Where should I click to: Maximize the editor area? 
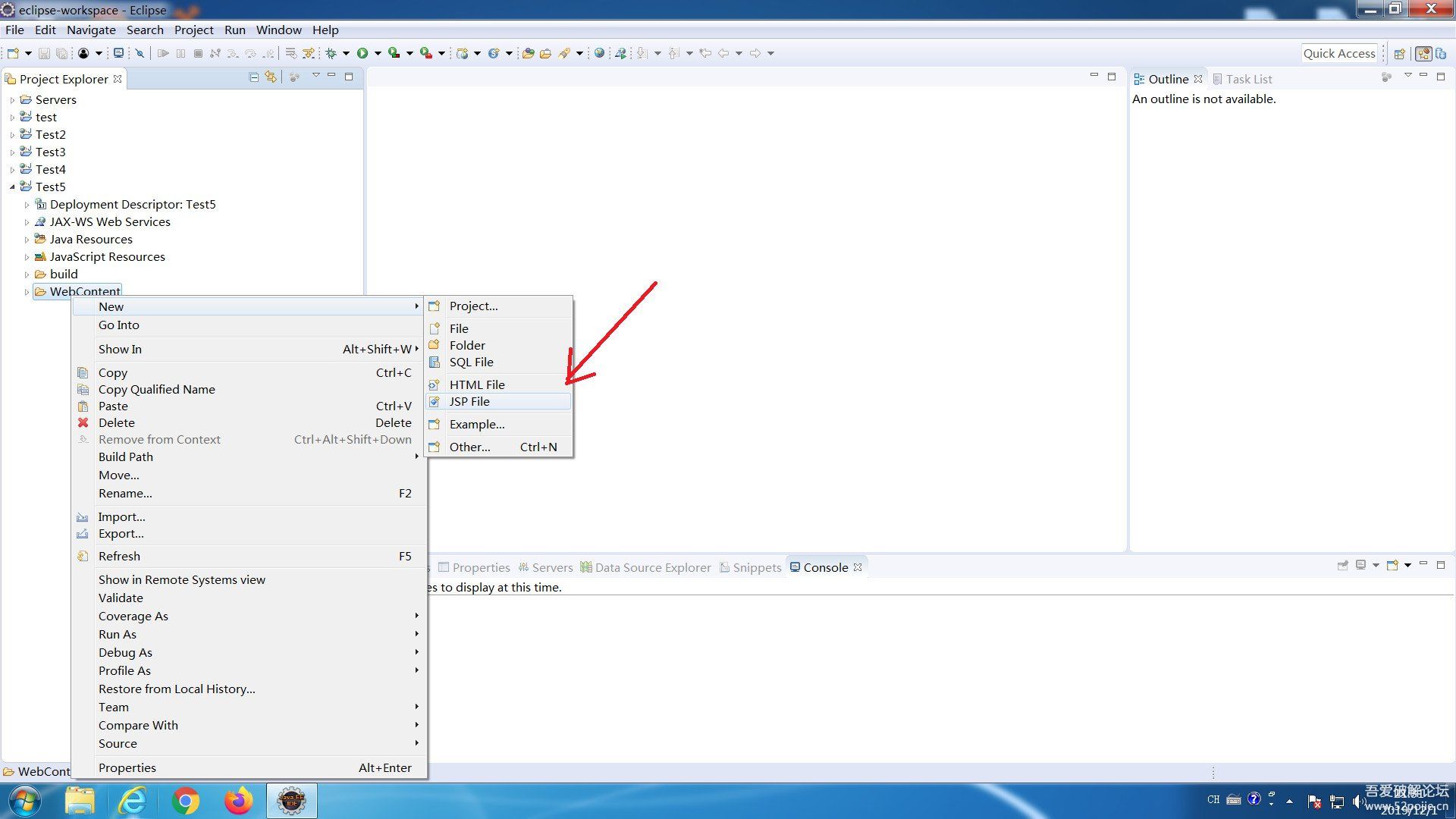(1112, 77)
